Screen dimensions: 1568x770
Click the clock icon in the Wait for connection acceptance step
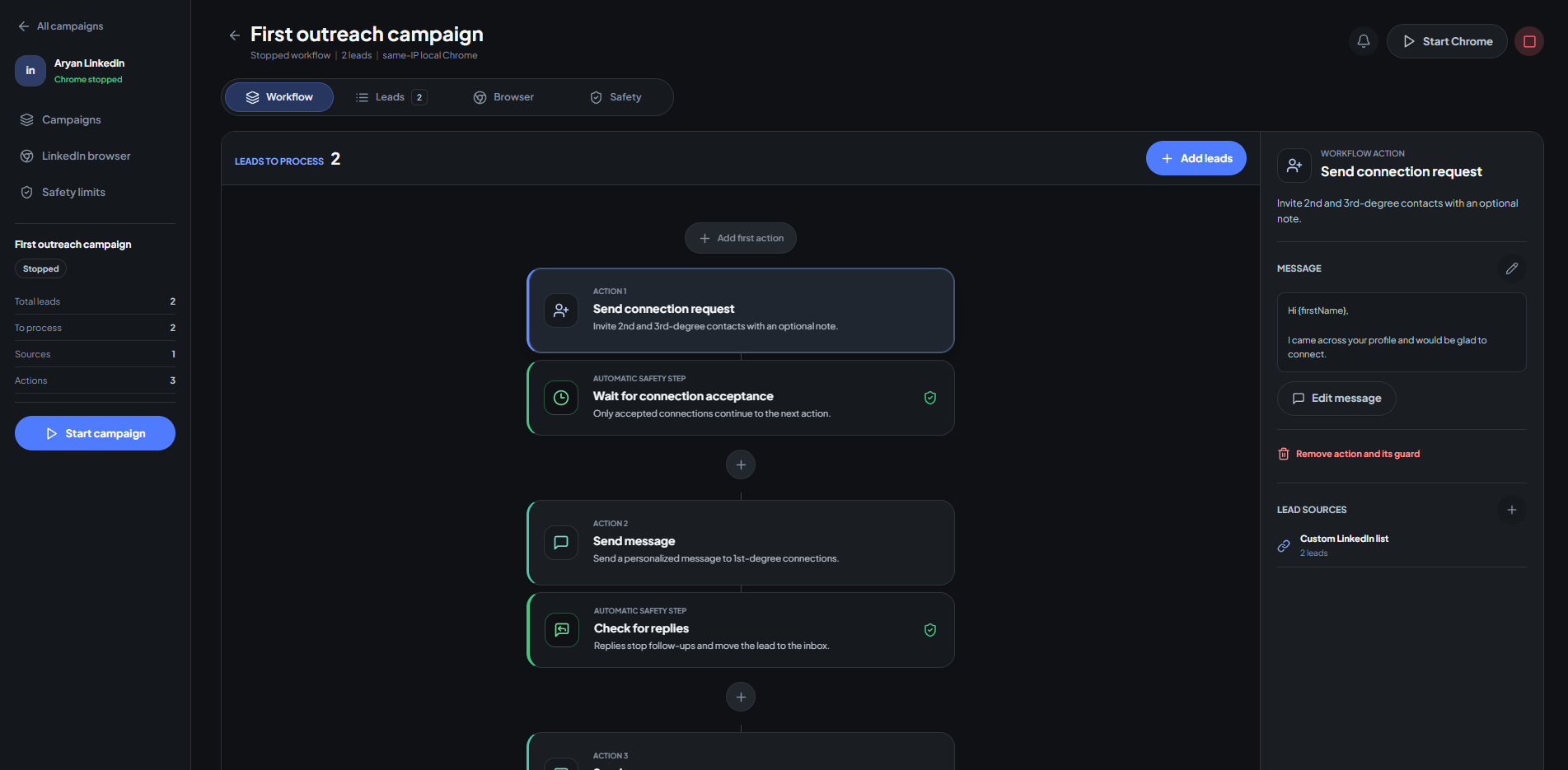click(x=561, y=398)
